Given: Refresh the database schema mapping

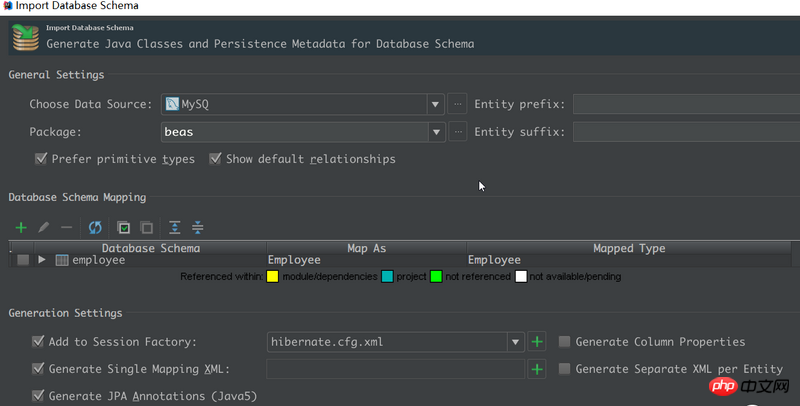Looking at the screenshot, I should (95, 228).
